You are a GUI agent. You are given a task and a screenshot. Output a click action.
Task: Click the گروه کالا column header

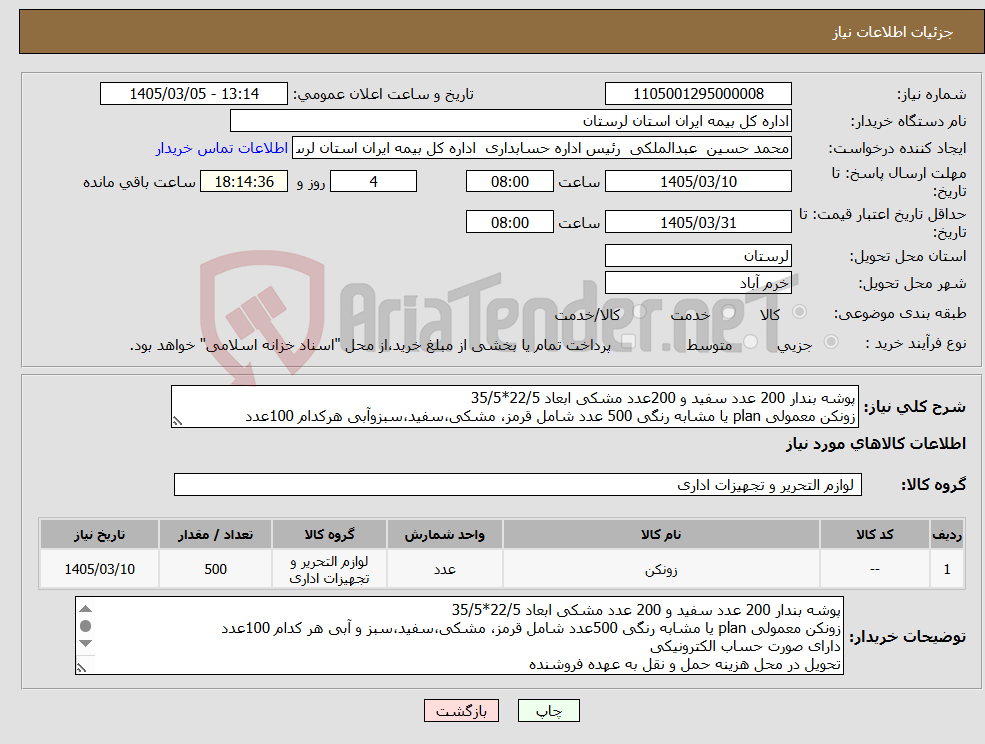329,535
